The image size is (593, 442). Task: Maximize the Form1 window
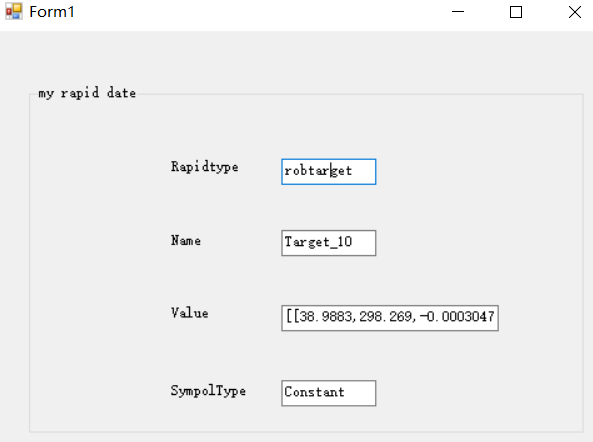click(x=516, y=12)
